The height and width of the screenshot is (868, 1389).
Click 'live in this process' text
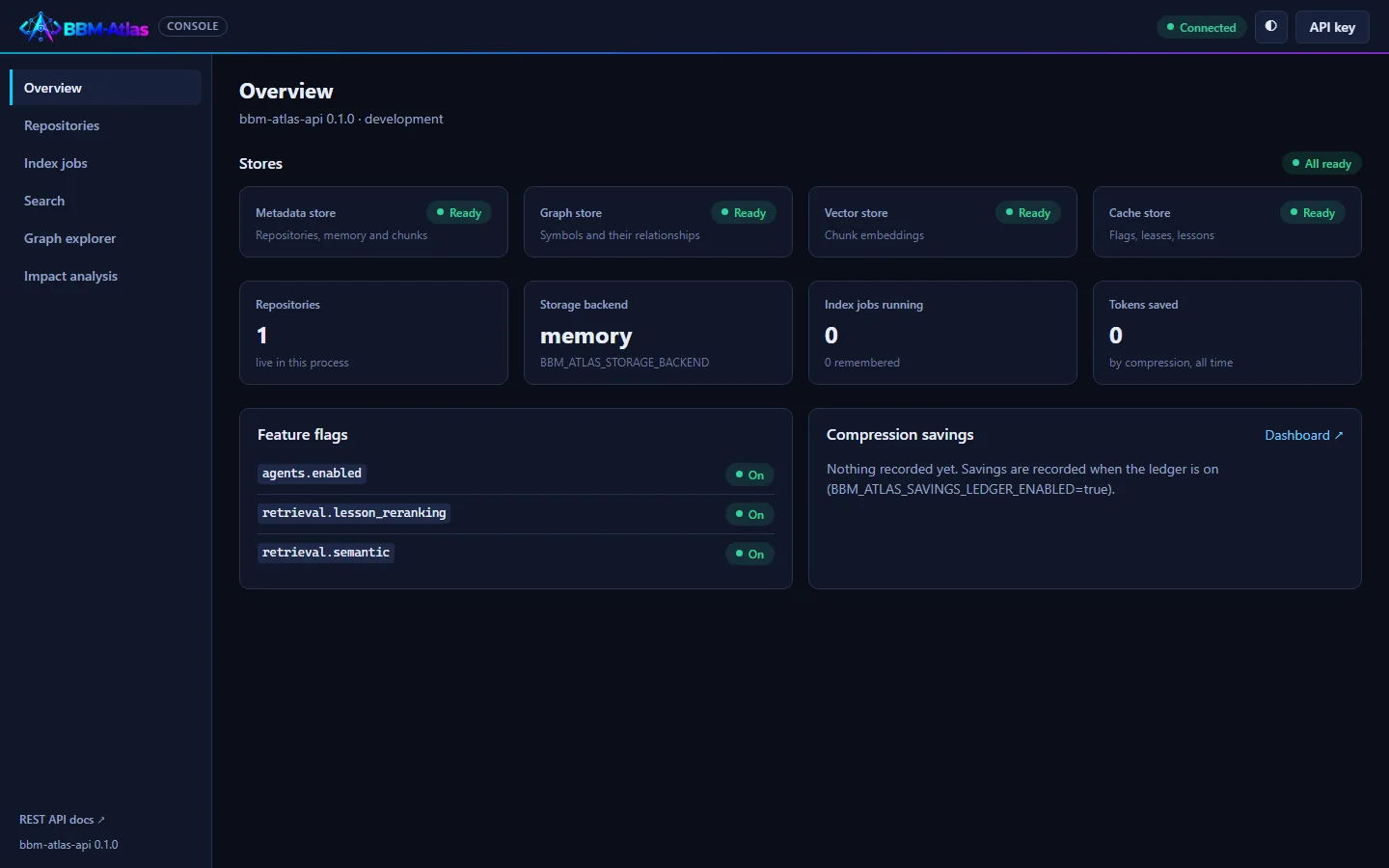pos(302,363)
